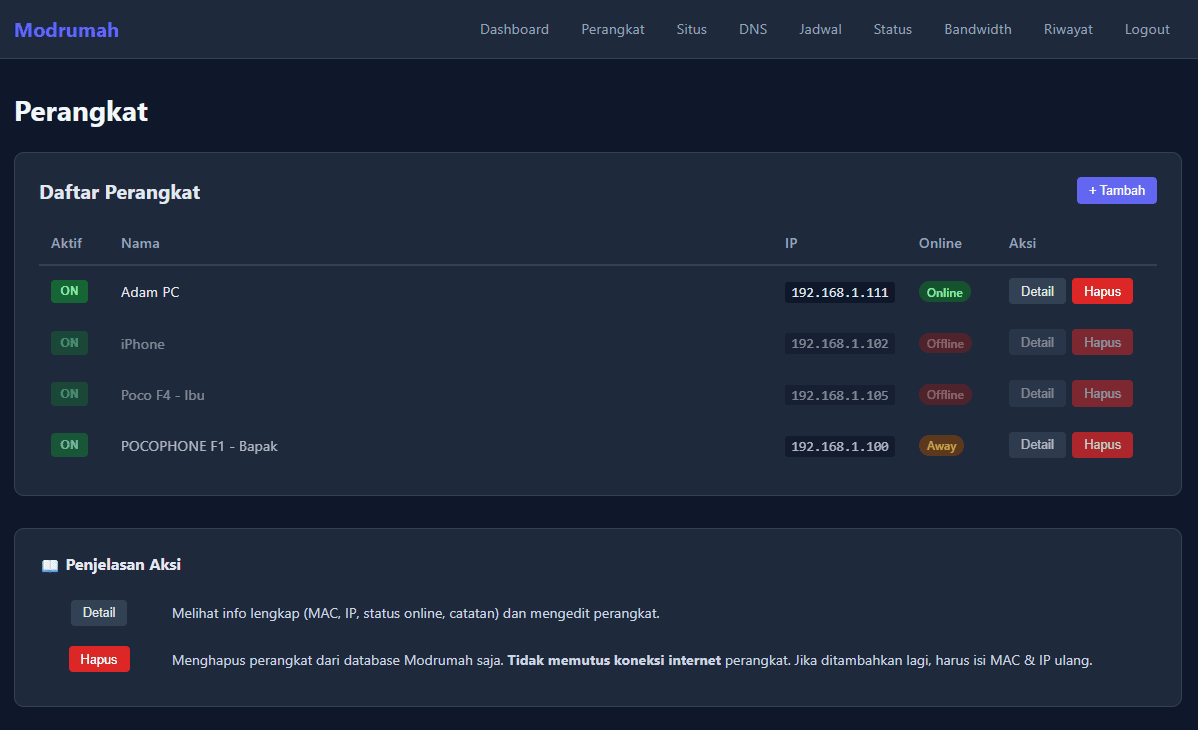Select the POCOPHONE F1 - Bapak name
1198x730 pixels.
[x=199, y=446]
